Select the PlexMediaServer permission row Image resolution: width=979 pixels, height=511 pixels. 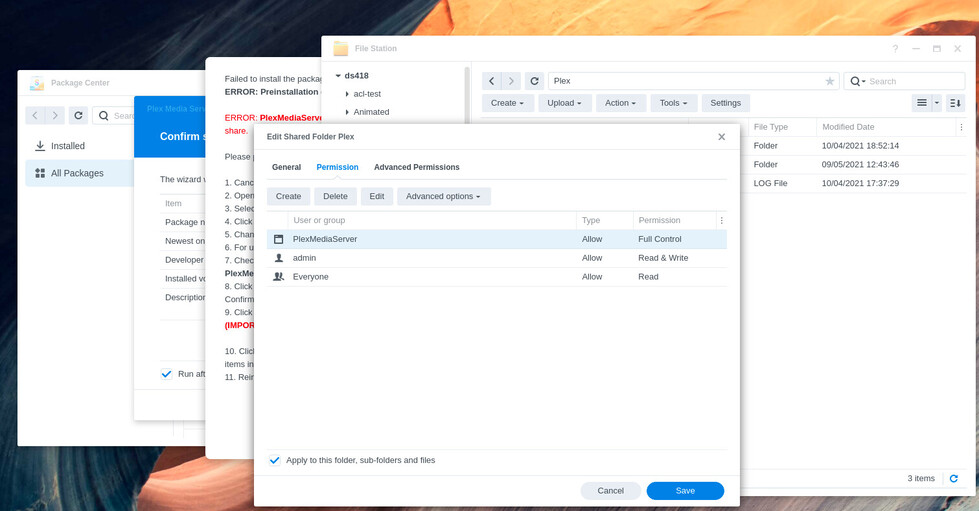tap(497, 239)
